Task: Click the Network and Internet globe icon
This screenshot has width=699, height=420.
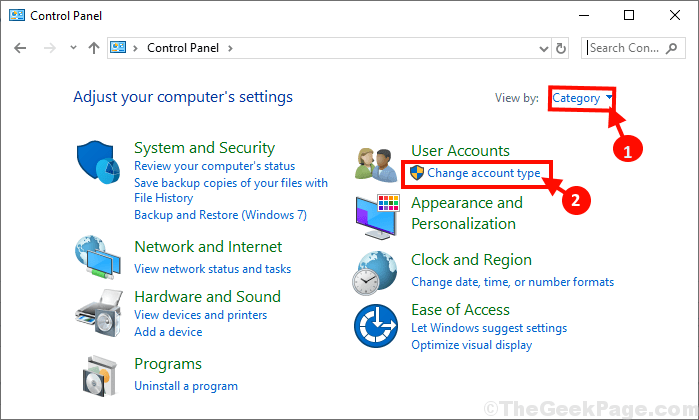Action: pos(98,258)
